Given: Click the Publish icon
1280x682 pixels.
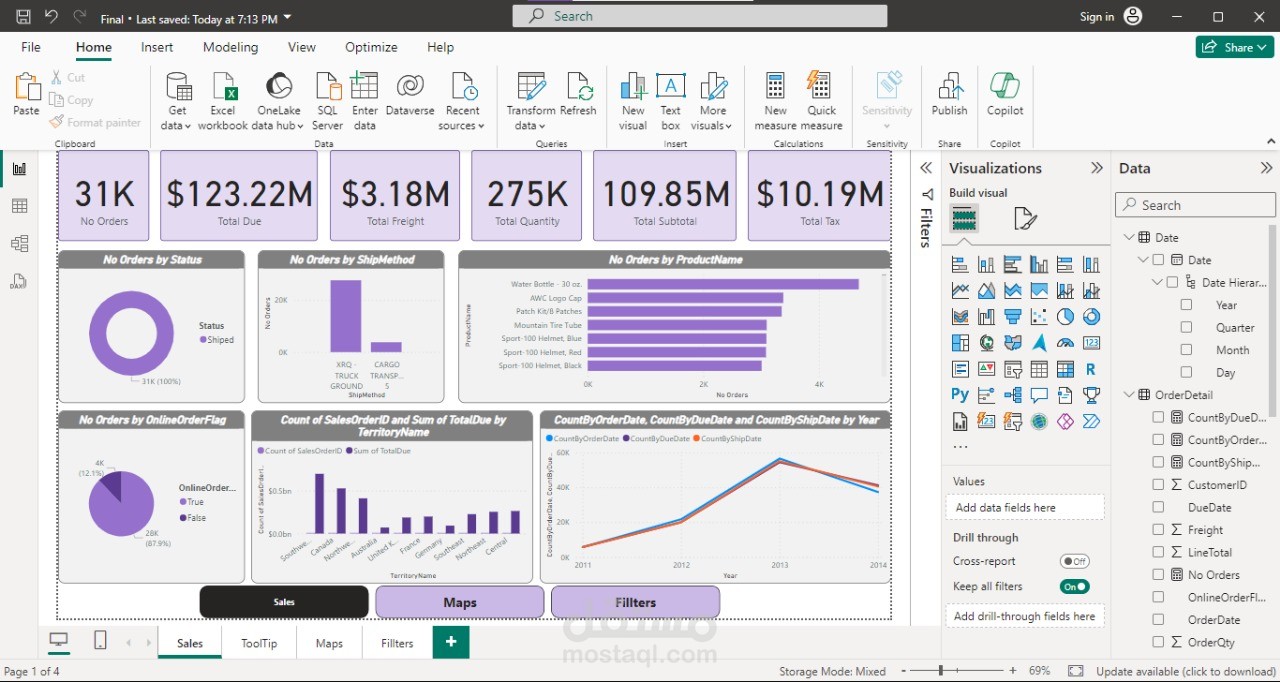Looking at the screenshot, I should [949, 95].
